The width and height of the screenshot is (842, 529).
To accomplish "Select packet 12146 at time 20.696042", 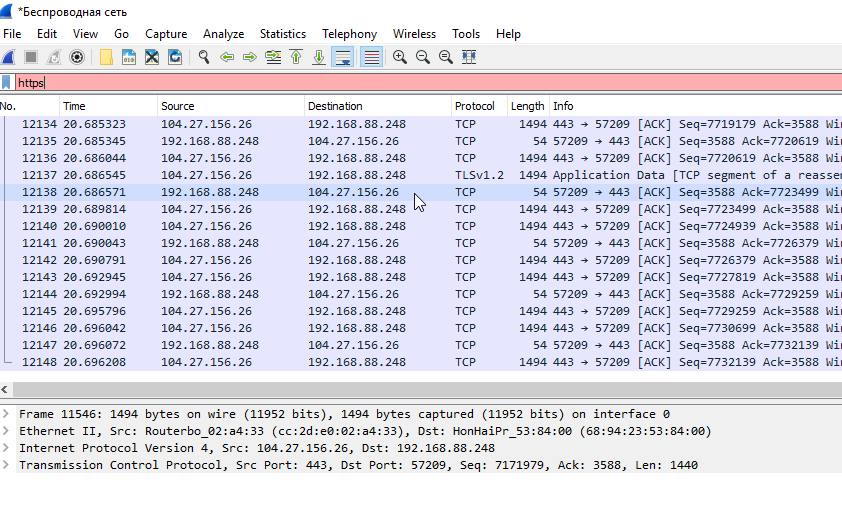I will 421,328.
